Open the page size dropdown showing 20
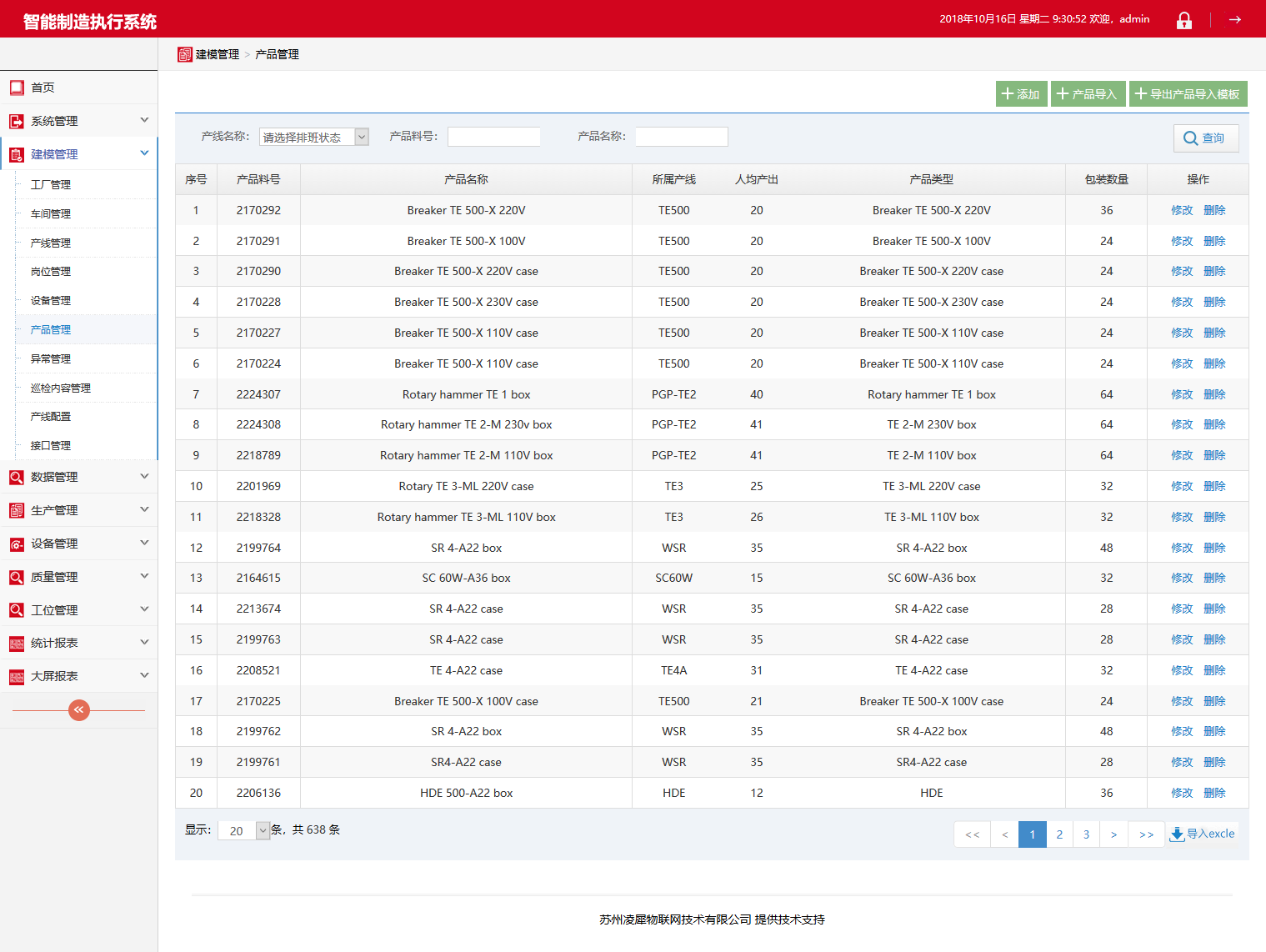Image resolution: width=1266 pixels, height=952 pixels. point(243,830)
